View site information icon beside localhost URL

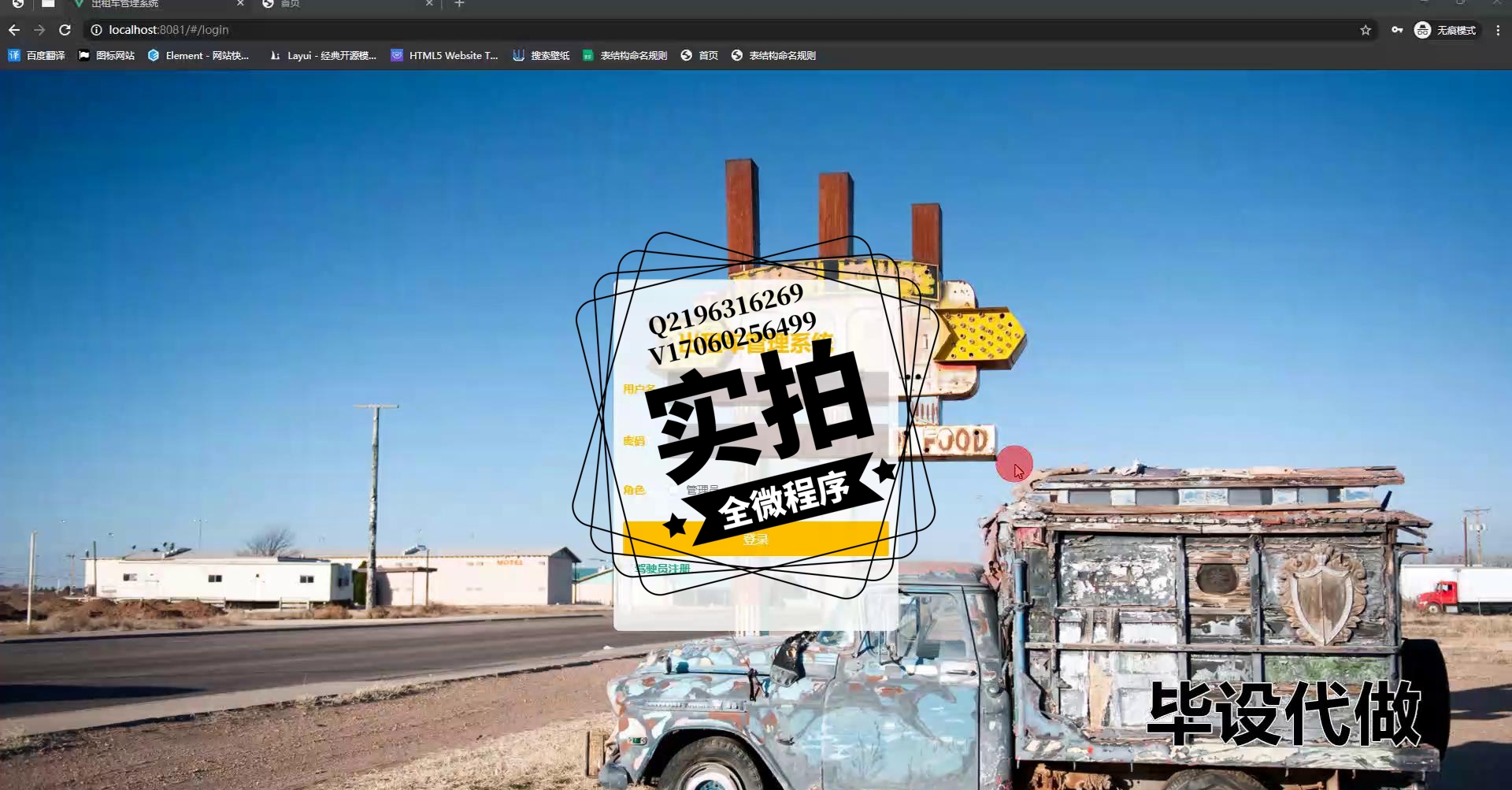(96, 30)
